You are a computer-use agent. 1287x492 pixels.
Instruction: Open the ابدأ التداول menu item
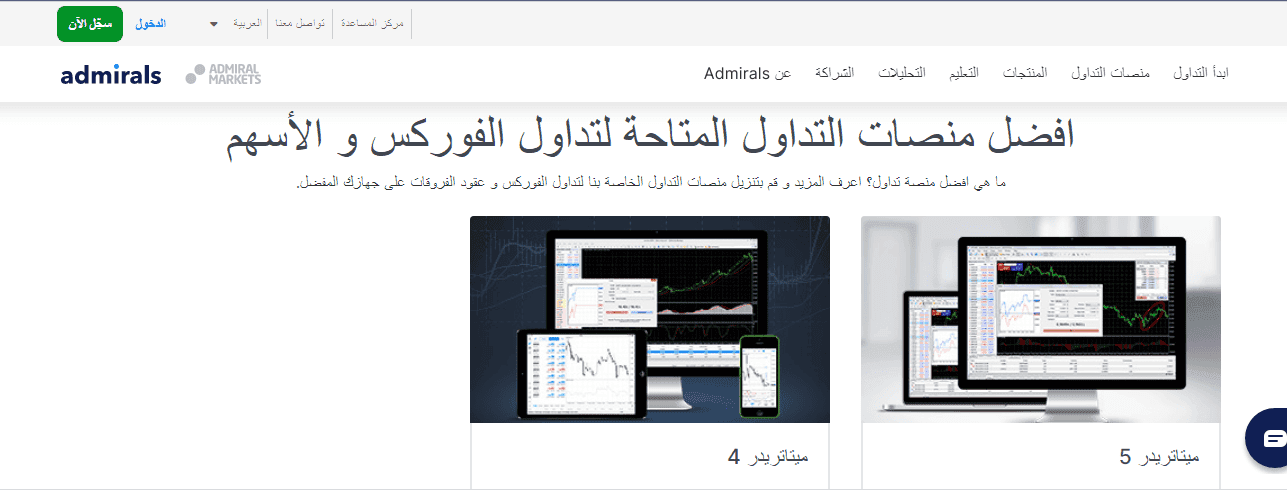tap(1200, 74)
